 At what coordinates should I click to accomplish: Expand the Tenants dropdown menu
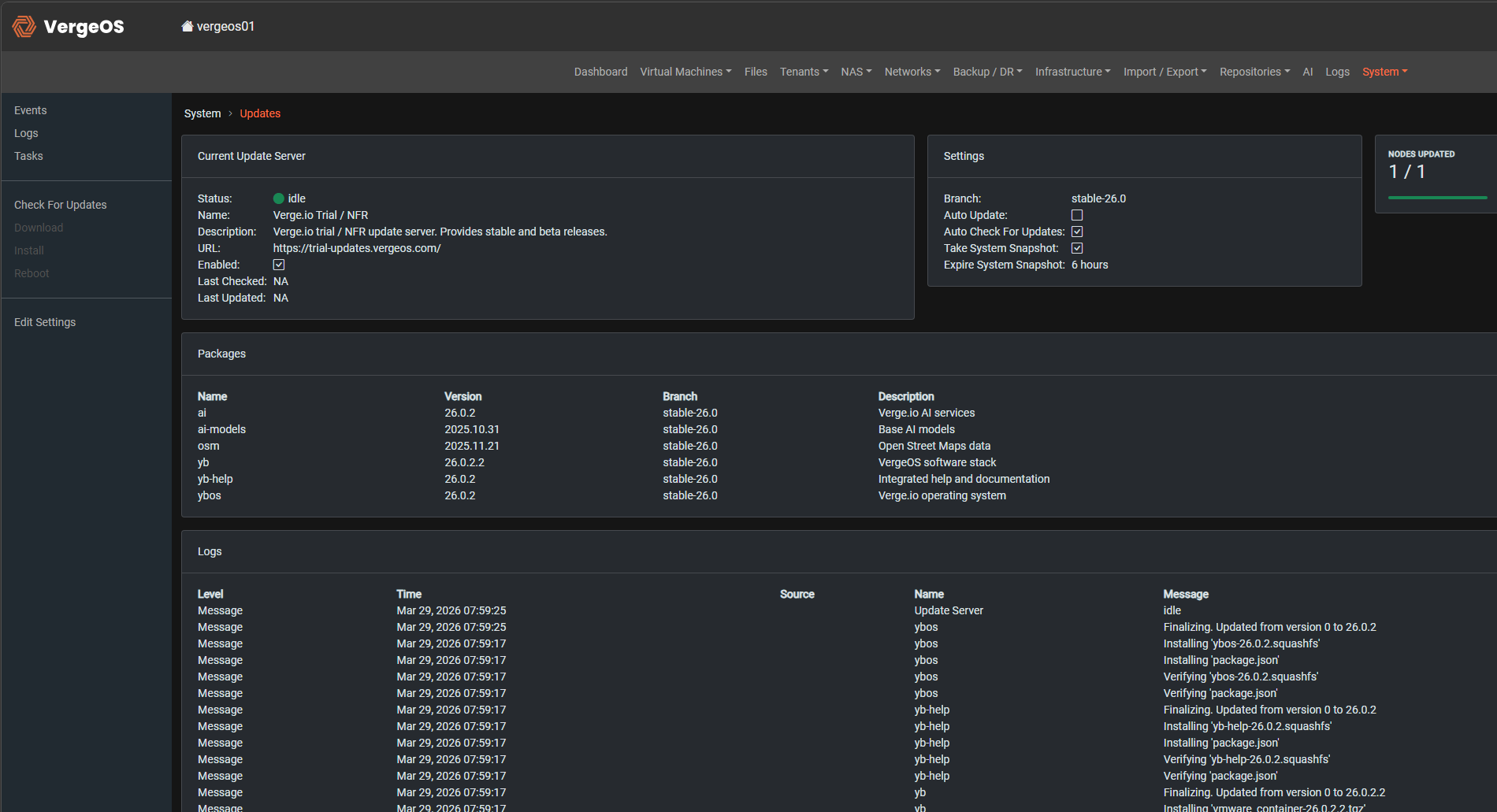(804, 72)
